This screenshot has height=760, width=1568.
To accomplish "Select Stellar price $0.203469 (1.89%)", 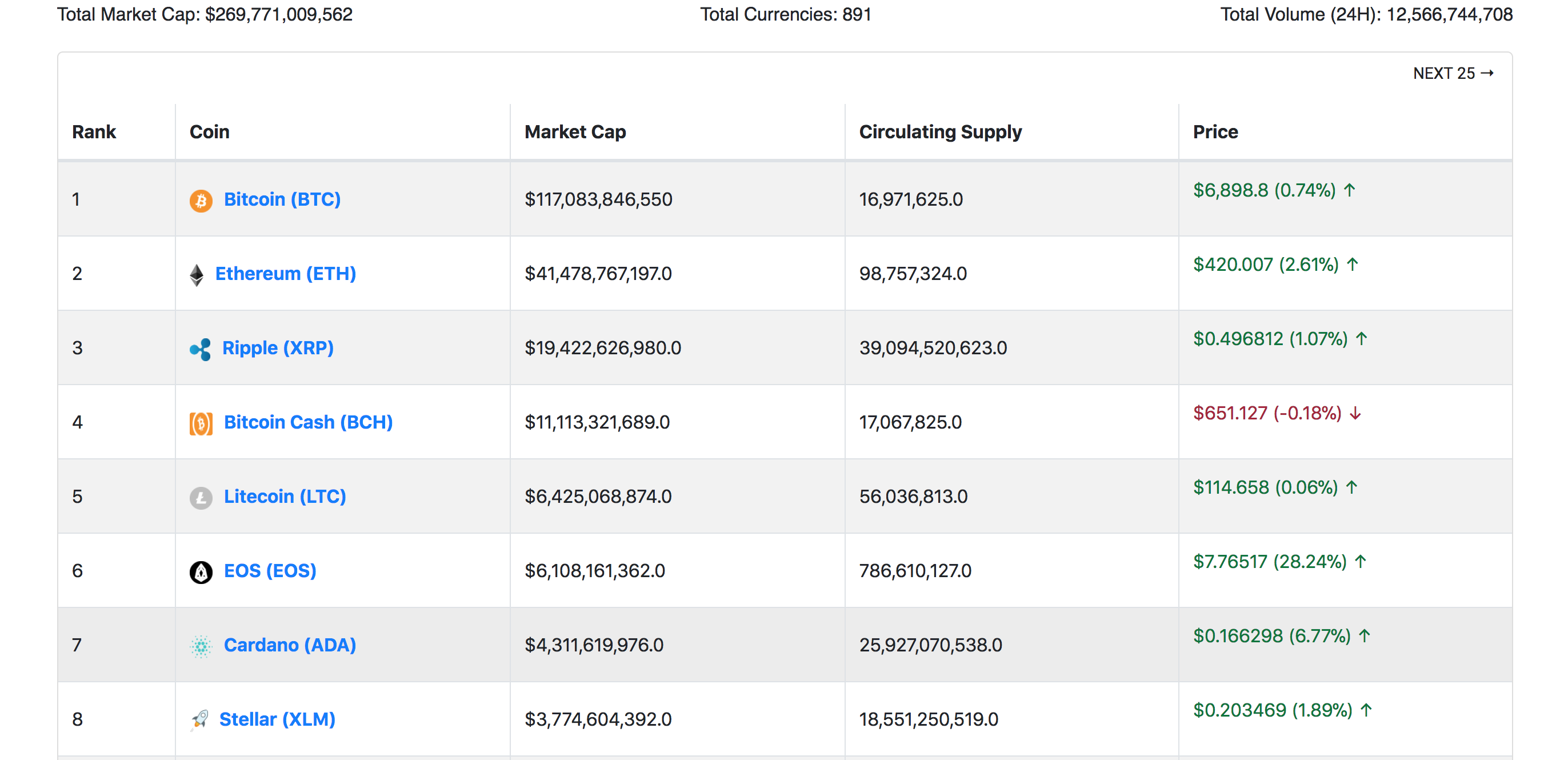I will click(1273, 710).
